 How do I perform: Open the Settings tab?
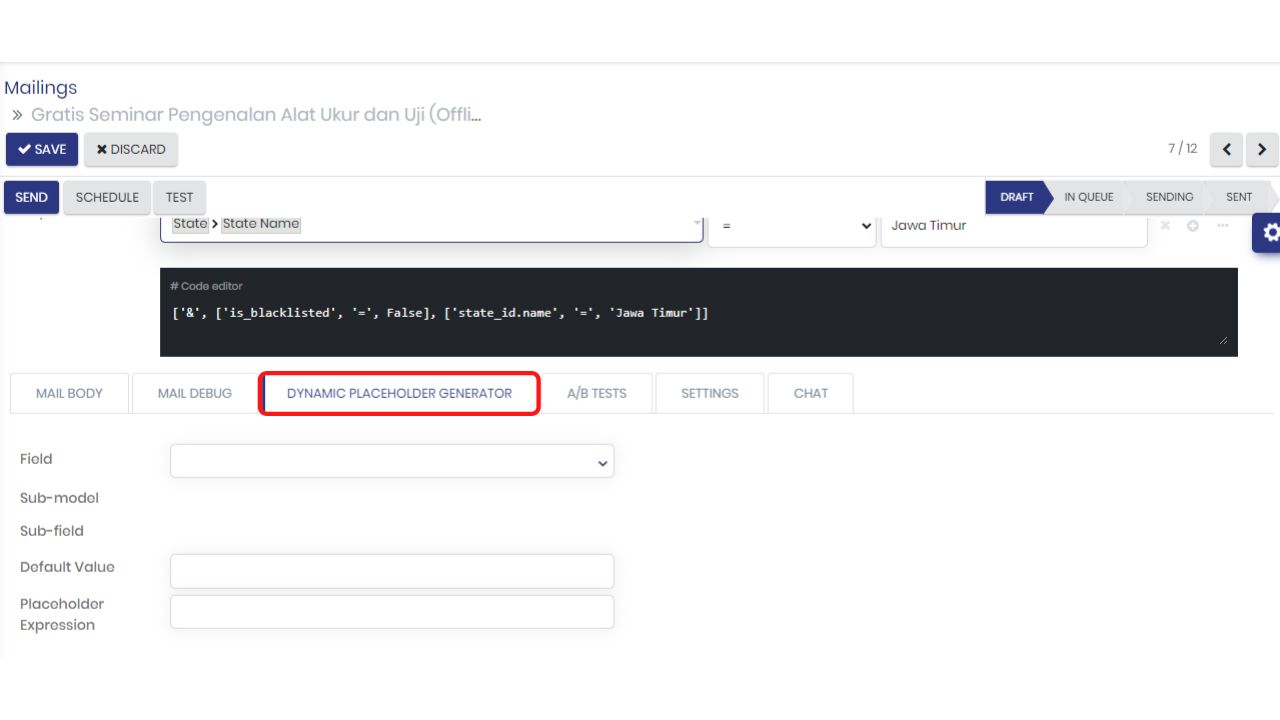(710, 393)
